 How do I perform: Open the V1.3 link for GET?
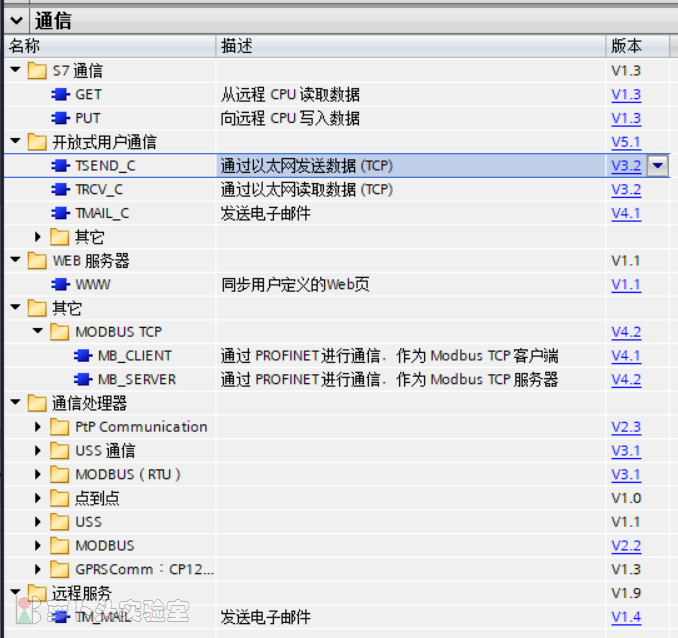click(x=626, y=95)
